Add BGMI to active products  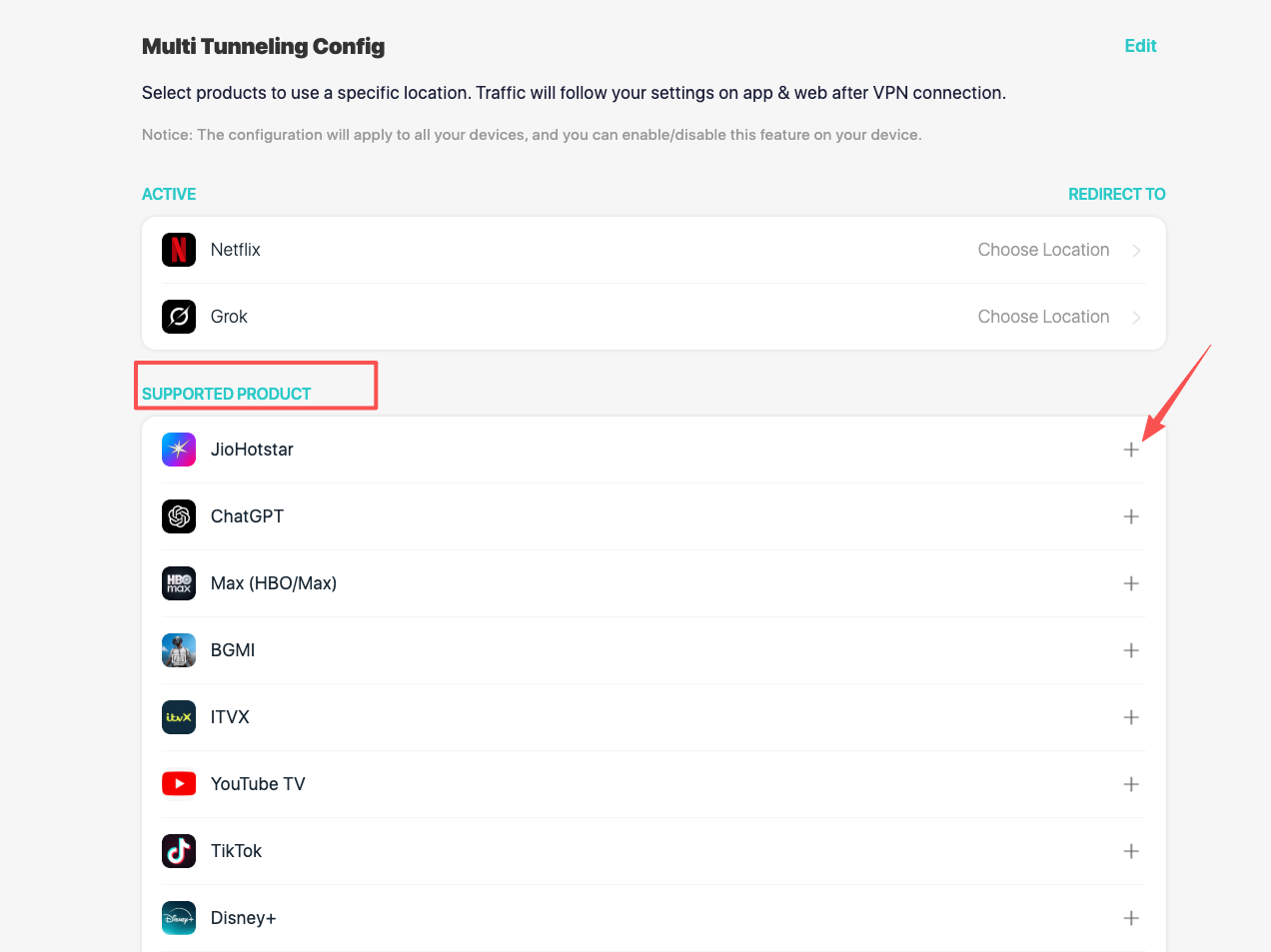click(x=1131, y=650)
